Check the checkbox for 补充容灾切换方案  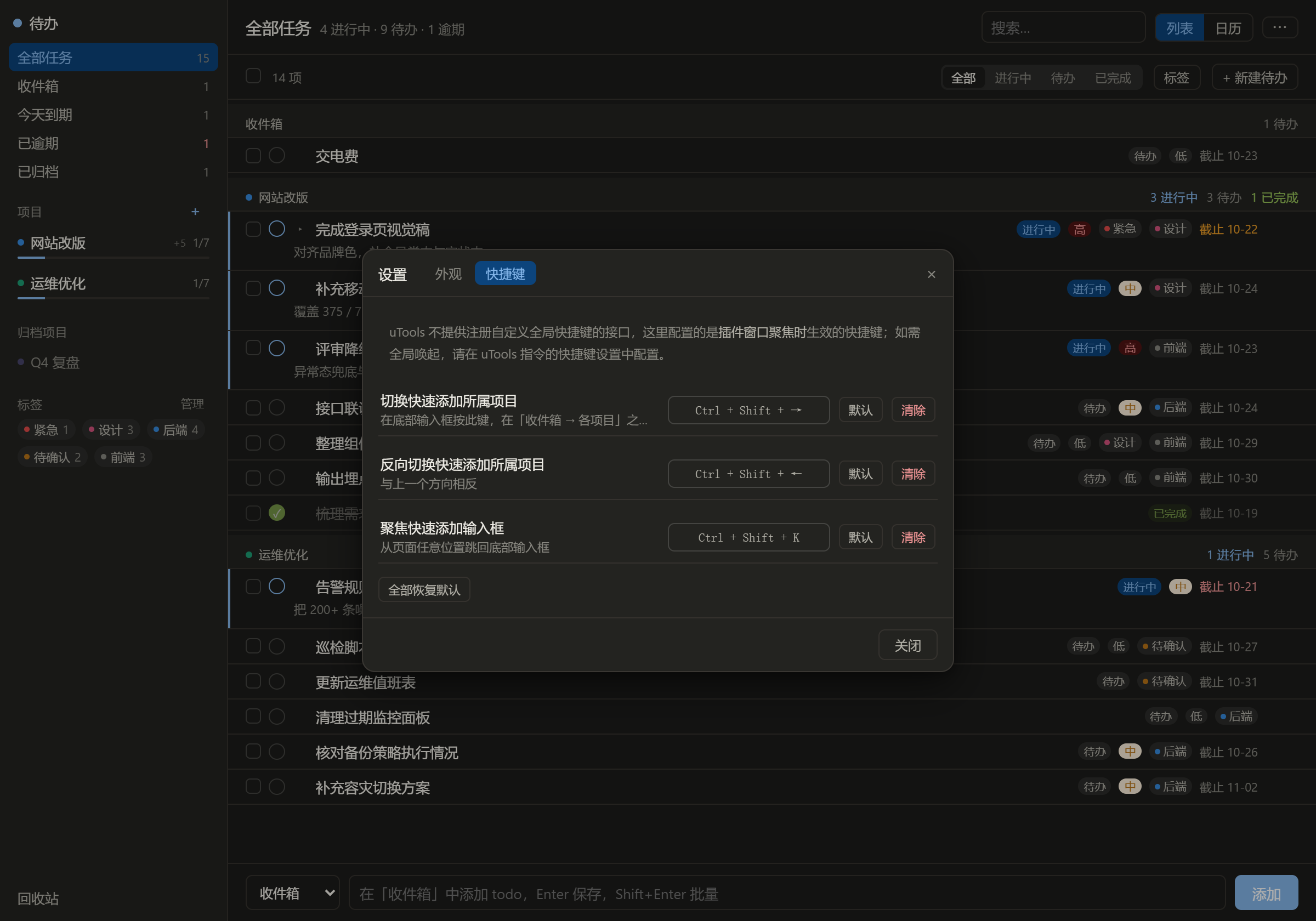(253, 786)
